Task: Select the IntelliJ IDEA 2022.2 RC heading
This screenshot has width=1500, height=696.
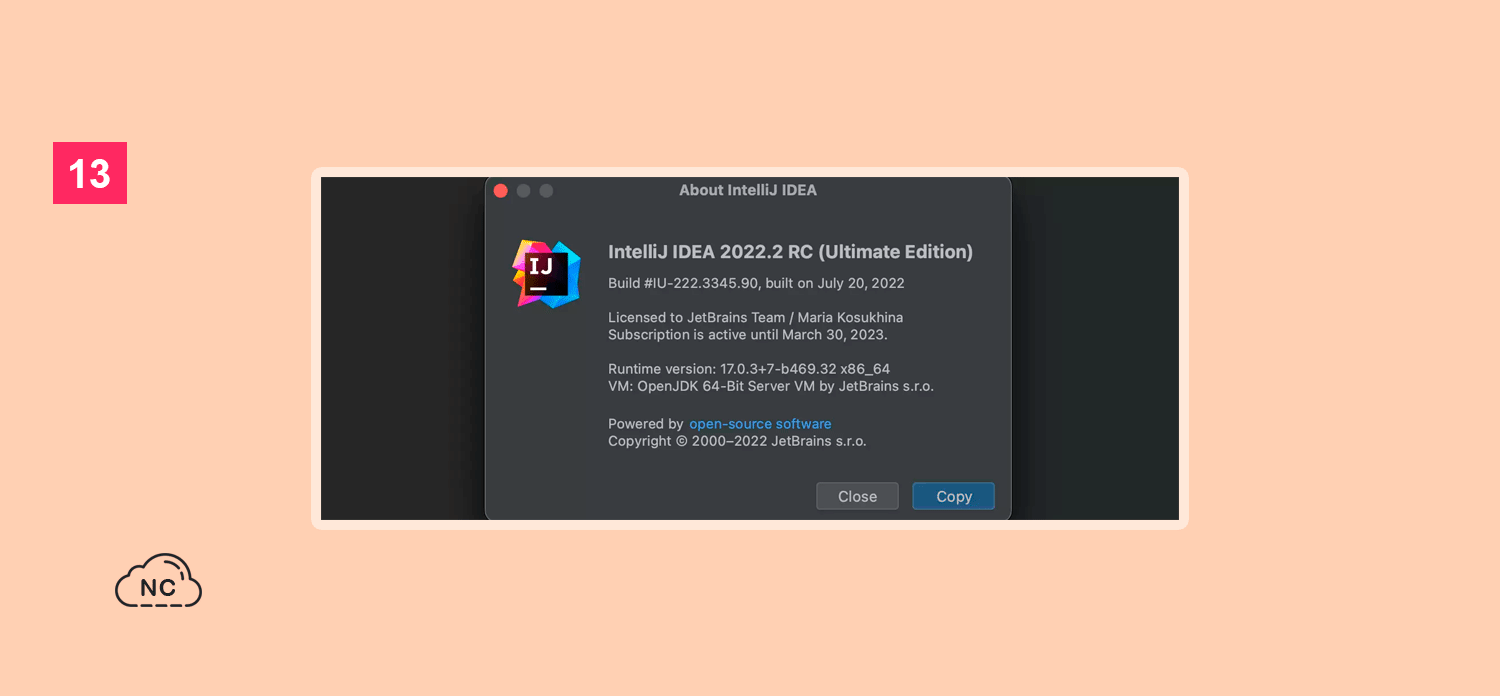Action: coord(790,252)
